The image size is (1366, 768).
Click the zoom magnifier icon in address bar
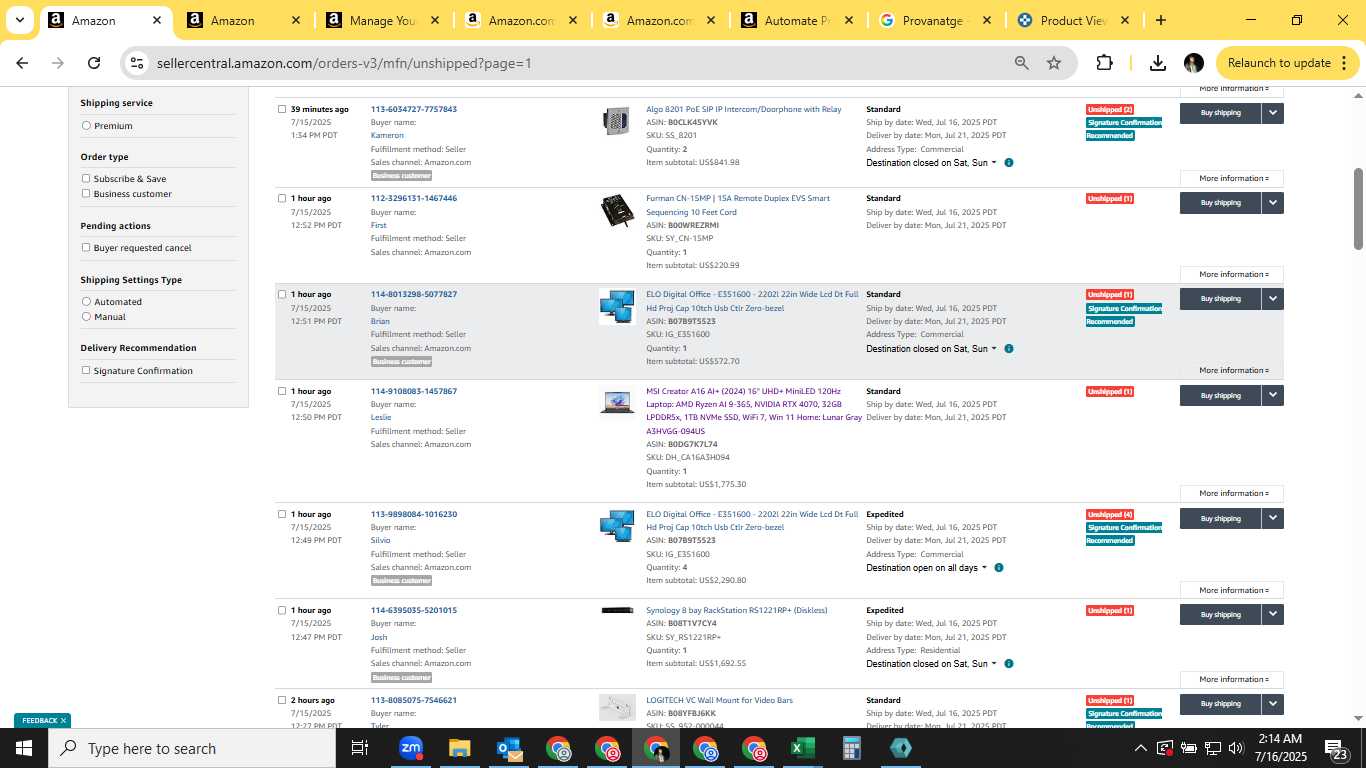click(x=1021, y=63)
